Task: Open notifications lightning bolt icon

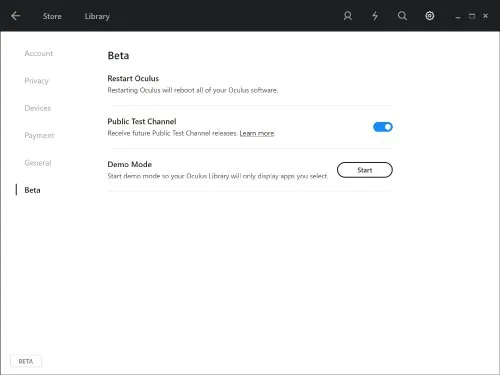Action: [375, 16]
